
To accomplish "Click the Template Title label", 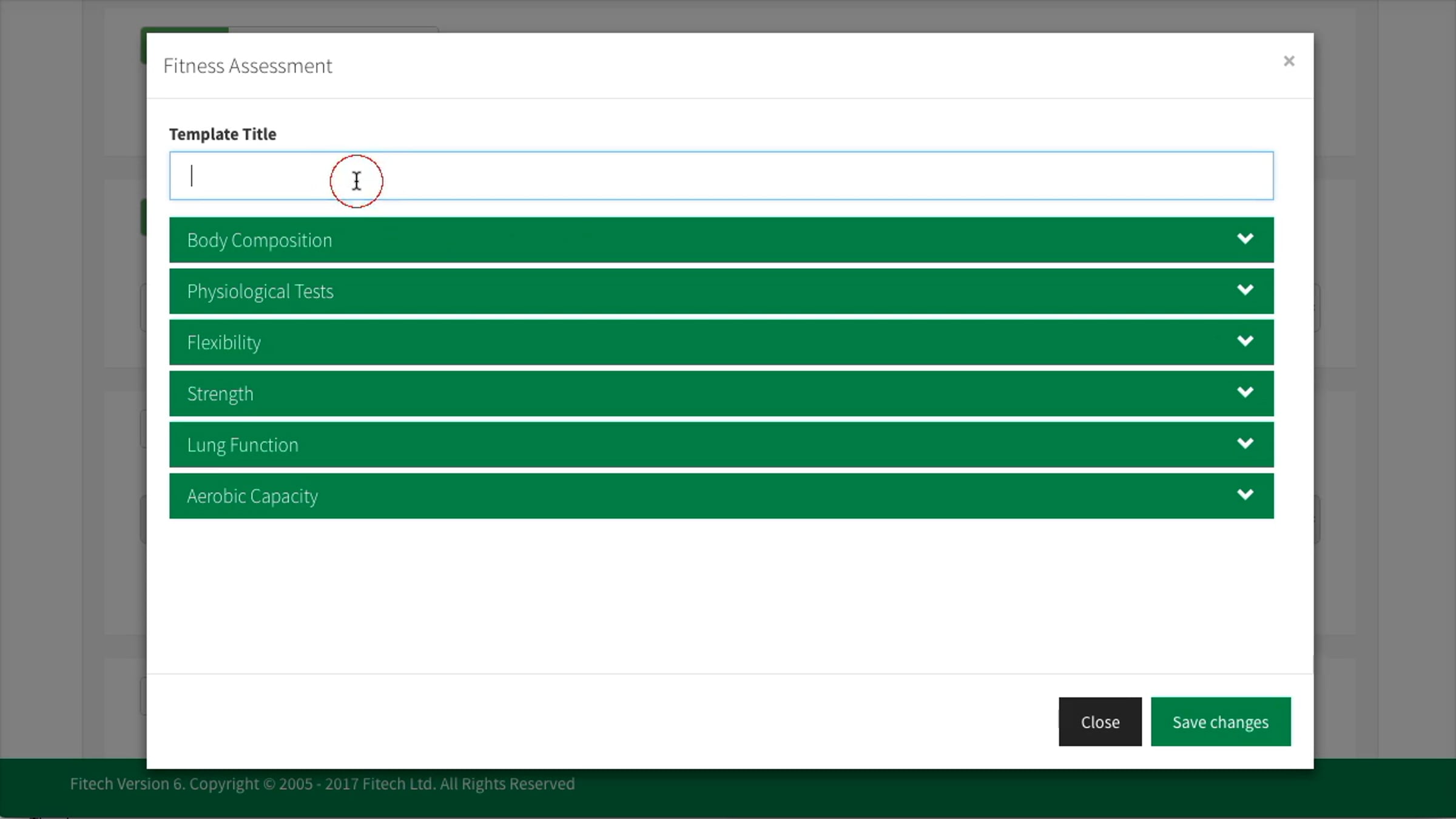I will [x=223, y=134].
